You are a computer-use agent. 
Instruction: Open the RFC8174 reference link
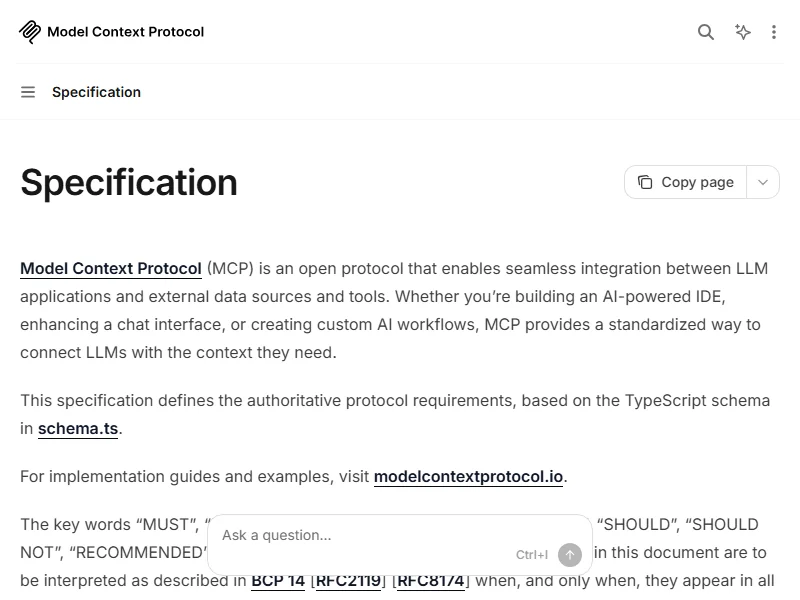pos(431,581)
